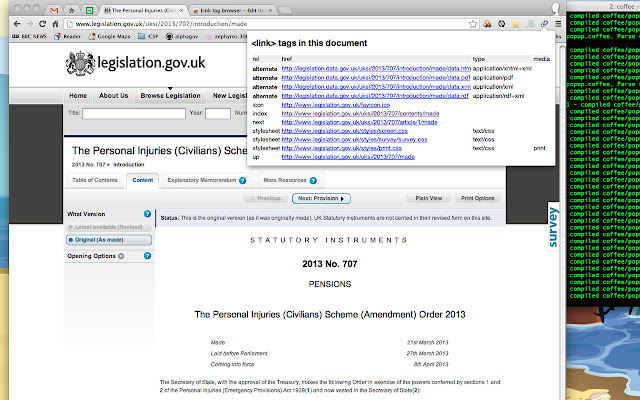Click the user profile icon at top right

coord(555,8)
